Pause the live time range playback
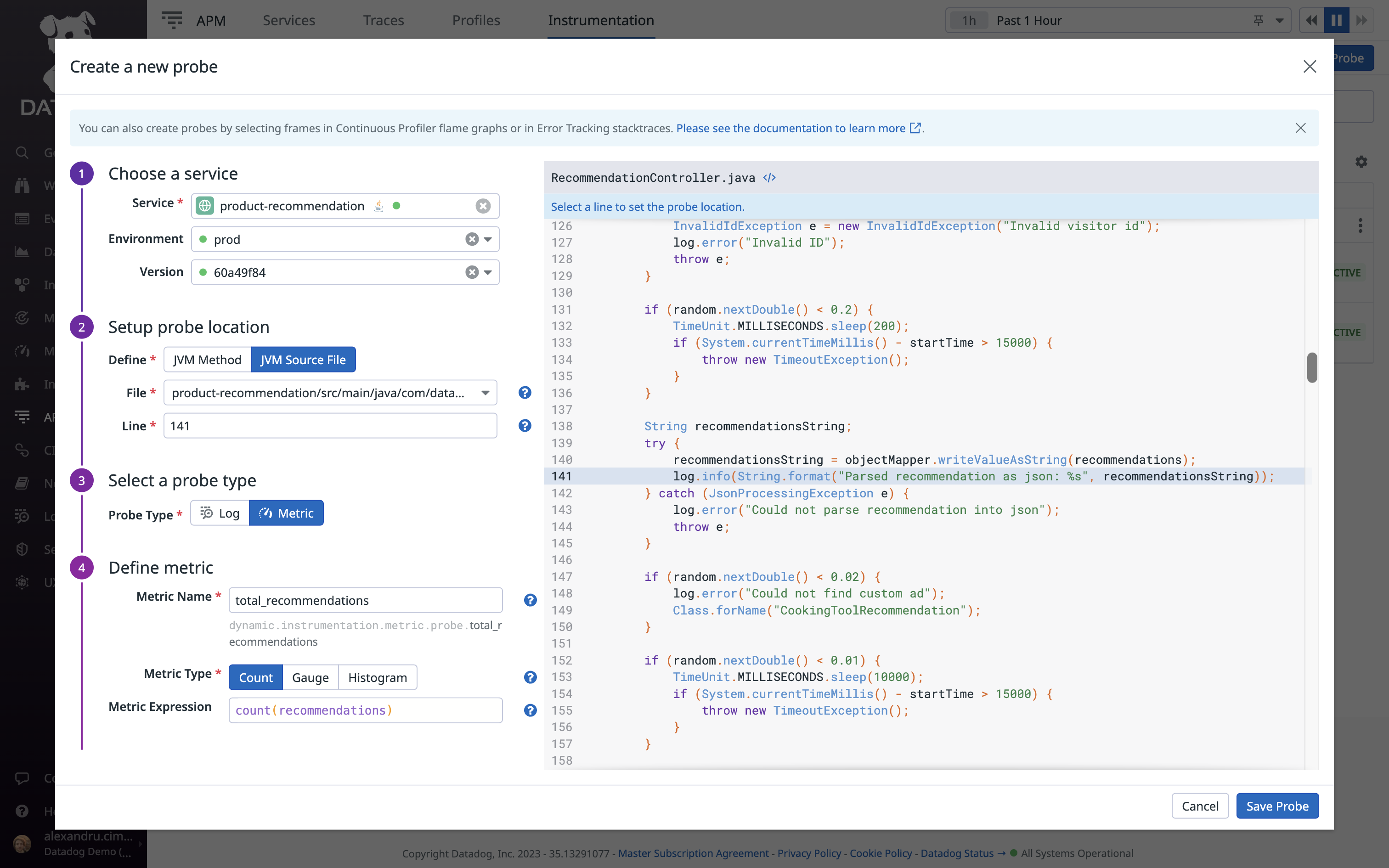1389x868 pixels. click(x=1336, y=21)
